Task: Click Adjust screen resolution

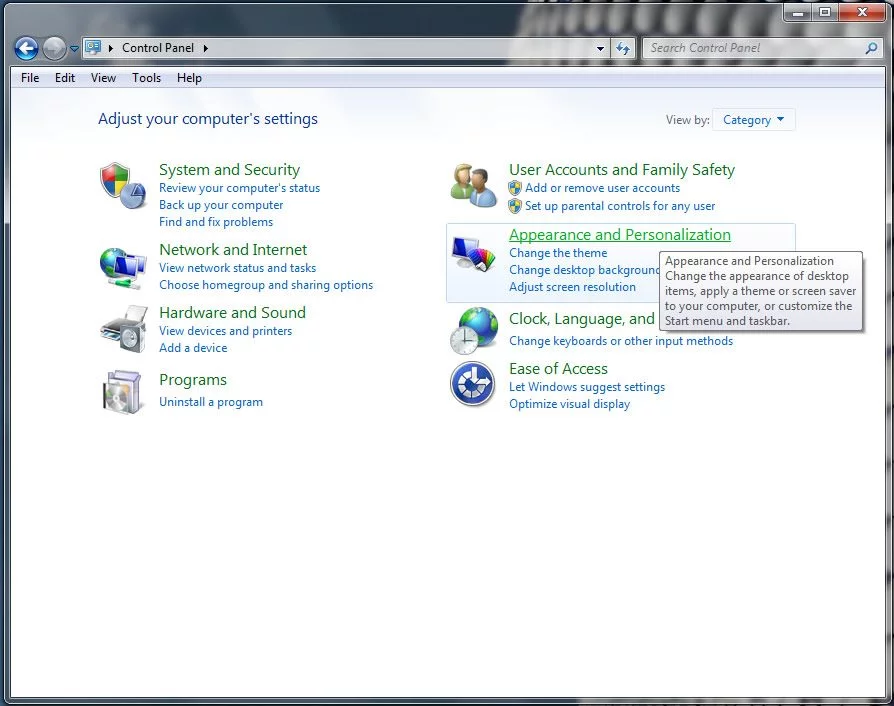Action: (x=572, y=287)
